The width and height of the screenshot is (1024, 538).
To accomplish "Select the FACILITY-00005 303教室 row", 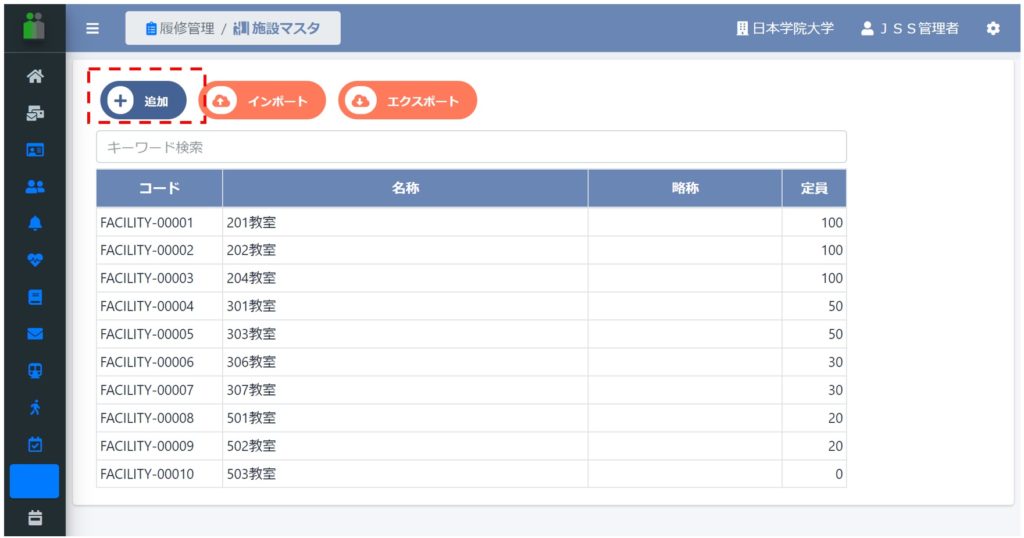I will (472, 334).
